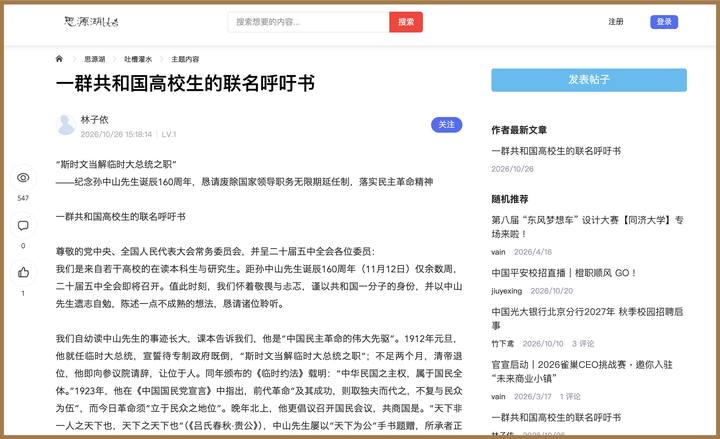Click the 1 评论 comment count

[570, 396]
